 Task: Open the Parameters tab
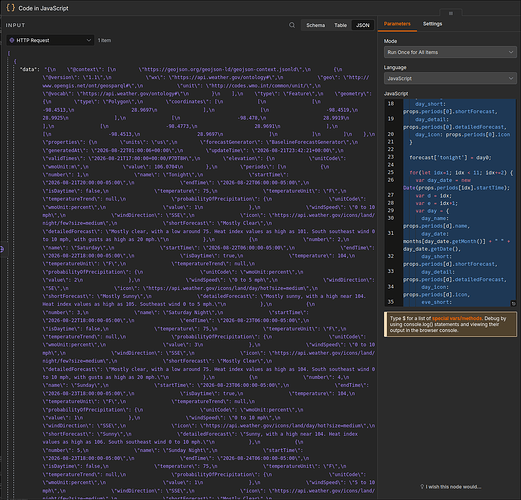point(397,24)
